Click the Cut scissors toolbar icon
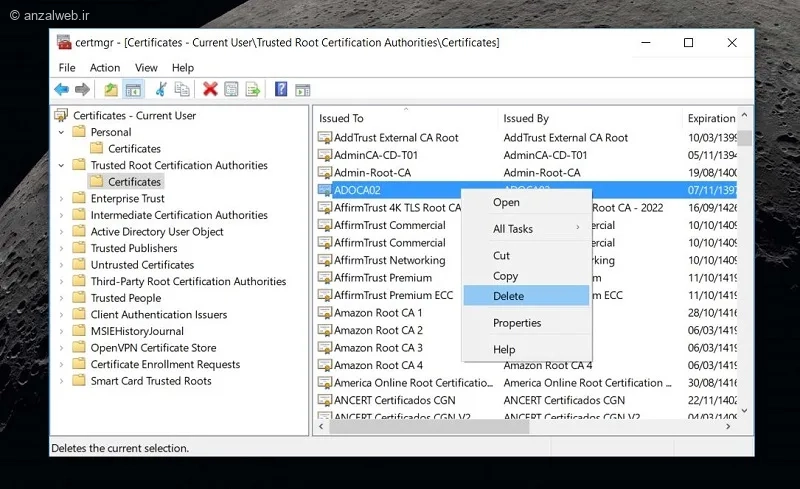Image resolution: width=800 pixels, height=489 pixels. point(161,89)
